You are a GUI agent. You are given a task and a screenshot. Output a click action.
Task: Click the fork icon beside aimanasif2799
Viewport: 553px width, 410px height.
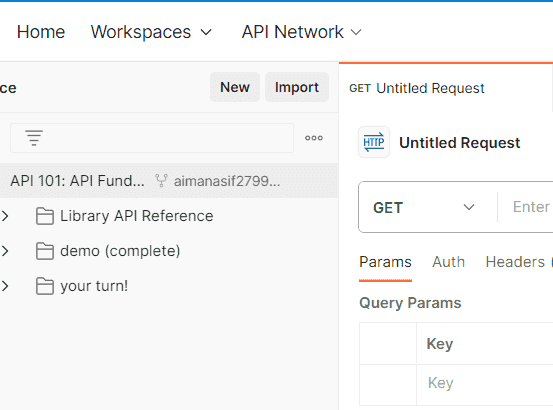point(161,181)
